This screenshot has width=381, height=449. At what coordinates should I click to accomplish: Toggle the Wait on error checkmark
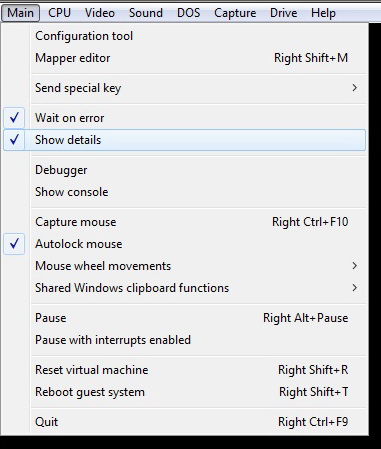tap(184, 118)
